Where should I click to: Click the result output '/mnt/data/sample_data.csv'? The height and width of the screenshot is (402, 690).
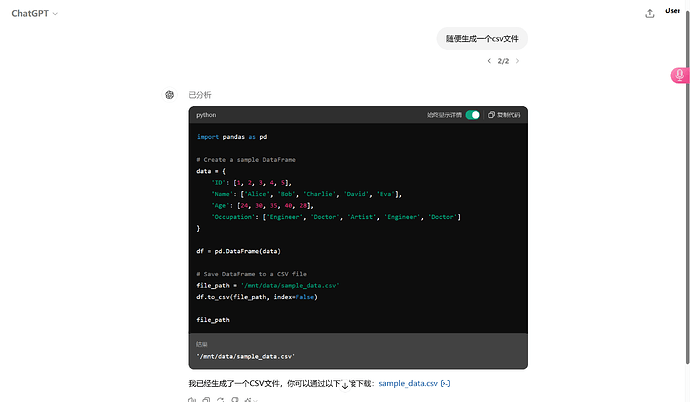coord(246,356)
